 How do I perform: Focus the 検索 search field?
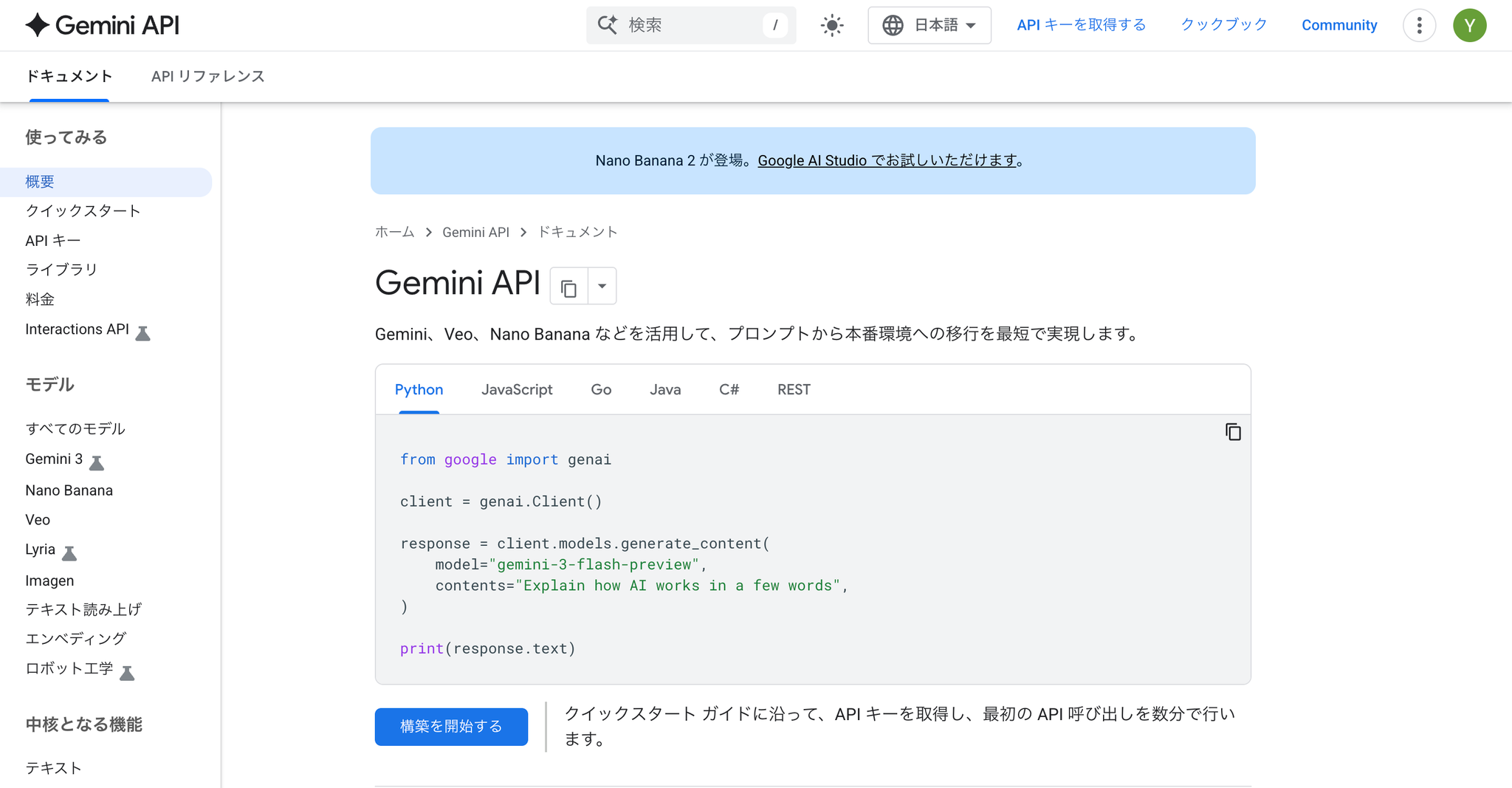click(x=690, y=26)
